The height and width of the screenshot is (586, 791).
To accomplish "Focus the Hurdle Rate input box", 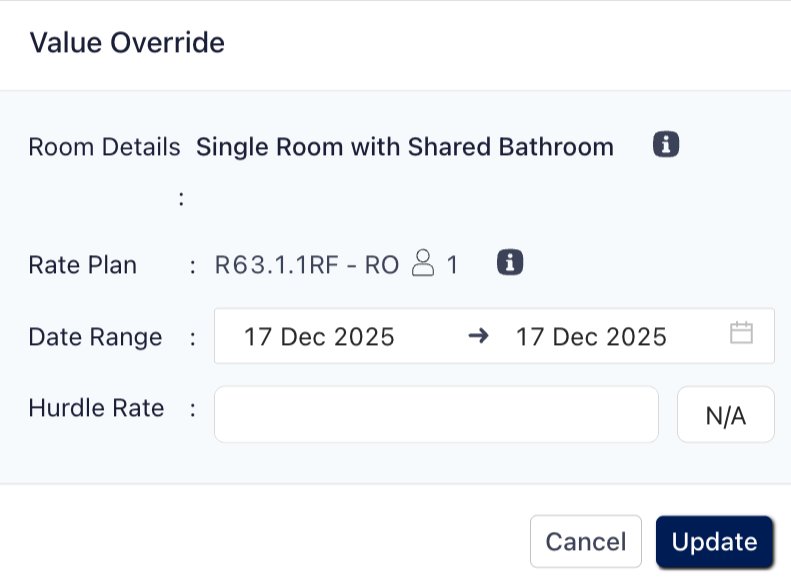I will click(436, 414).
